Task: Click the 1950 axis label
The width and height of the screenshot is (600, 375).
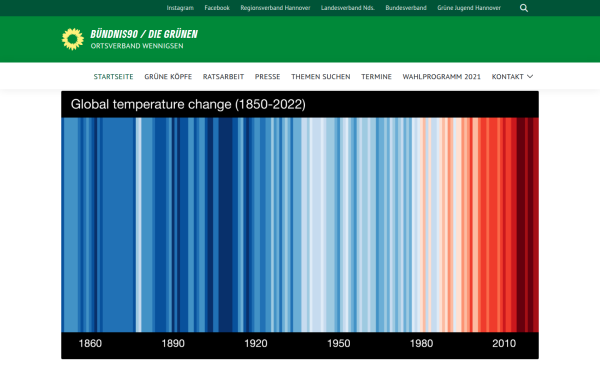Action: (x=339, y=343)
